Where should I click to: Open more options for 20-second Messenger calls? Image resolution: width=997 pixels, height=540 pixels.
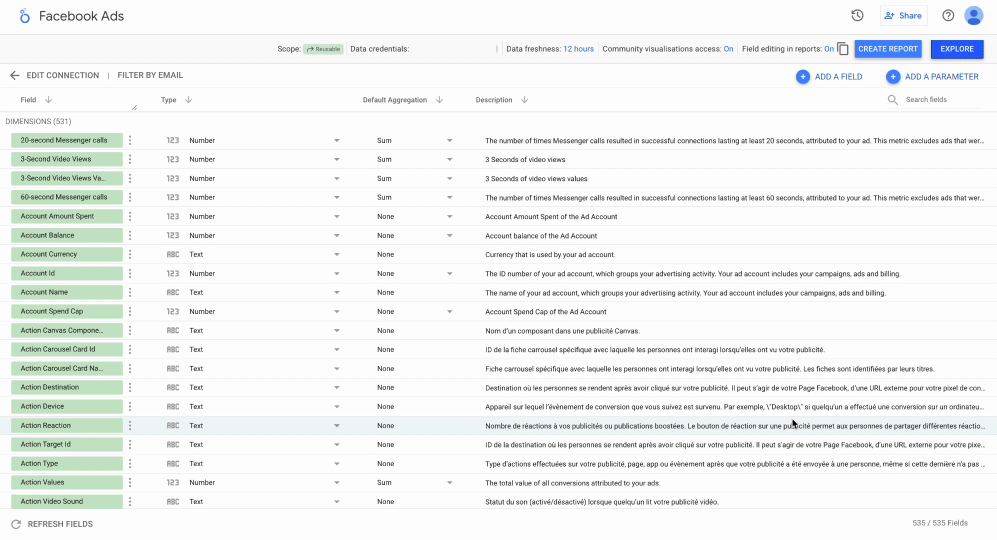point(130,140)
